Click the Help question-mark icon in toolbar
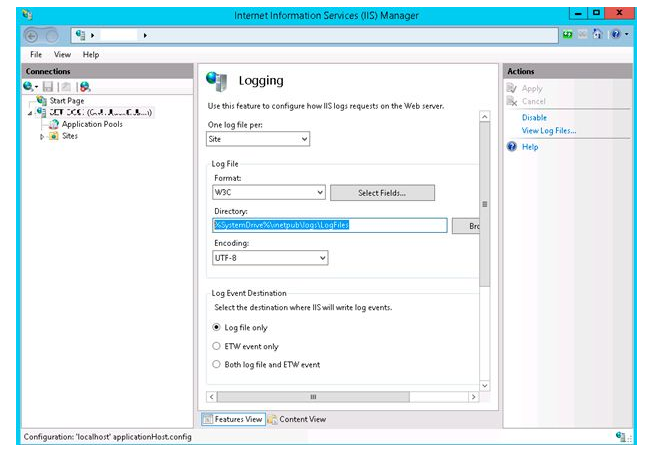Viewport: 667px width, 451px height. [616, 34]
